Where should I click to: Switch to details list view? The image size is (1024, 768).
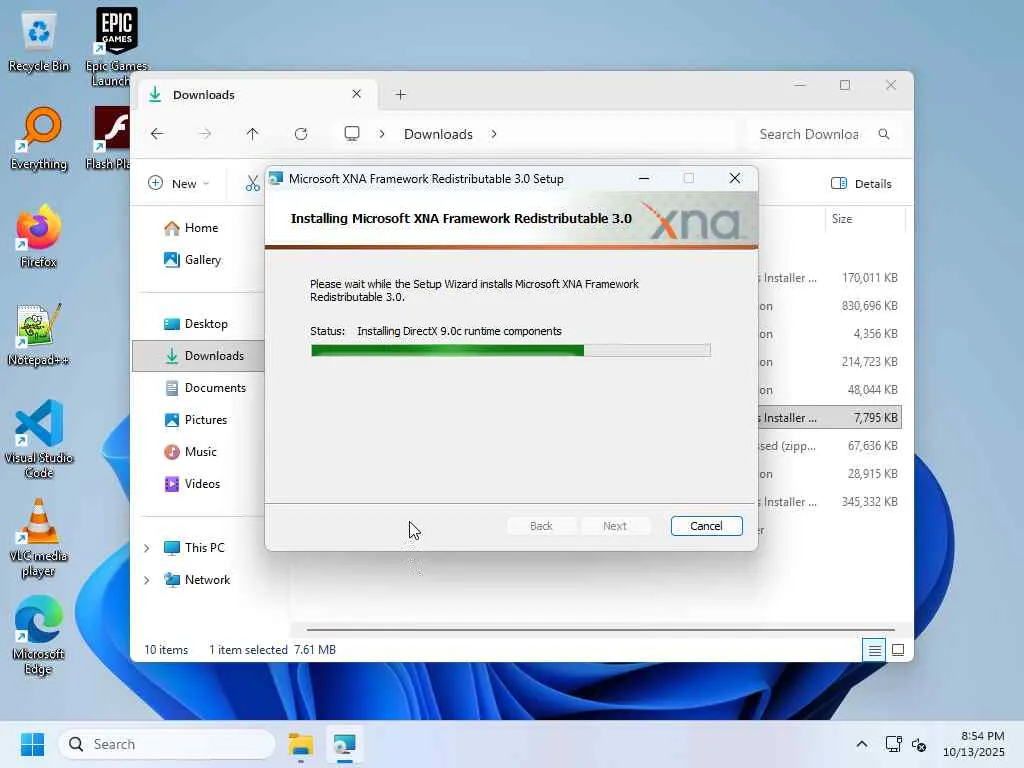pos(874,650)
